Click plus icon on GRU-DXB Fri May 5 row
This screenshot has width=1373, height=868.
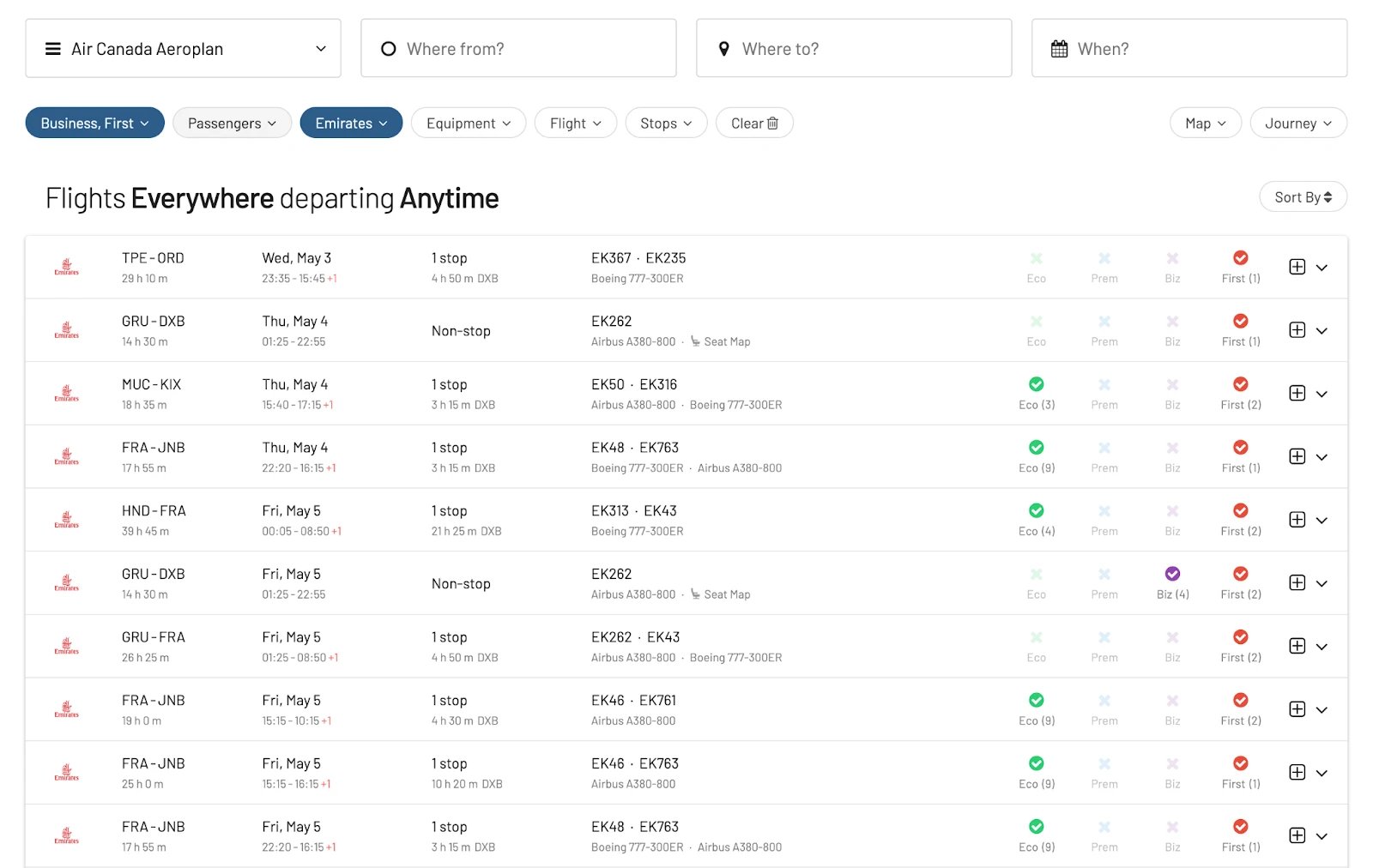point(1297,583)
